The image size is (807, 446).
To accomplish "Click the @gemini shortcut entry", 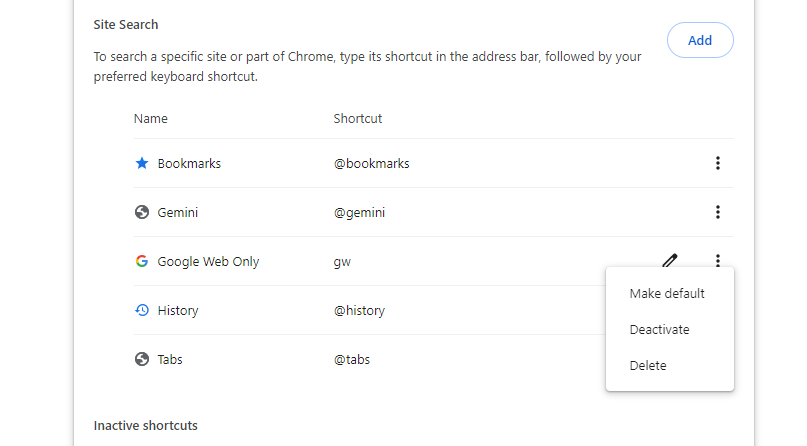I will point(359,212).
